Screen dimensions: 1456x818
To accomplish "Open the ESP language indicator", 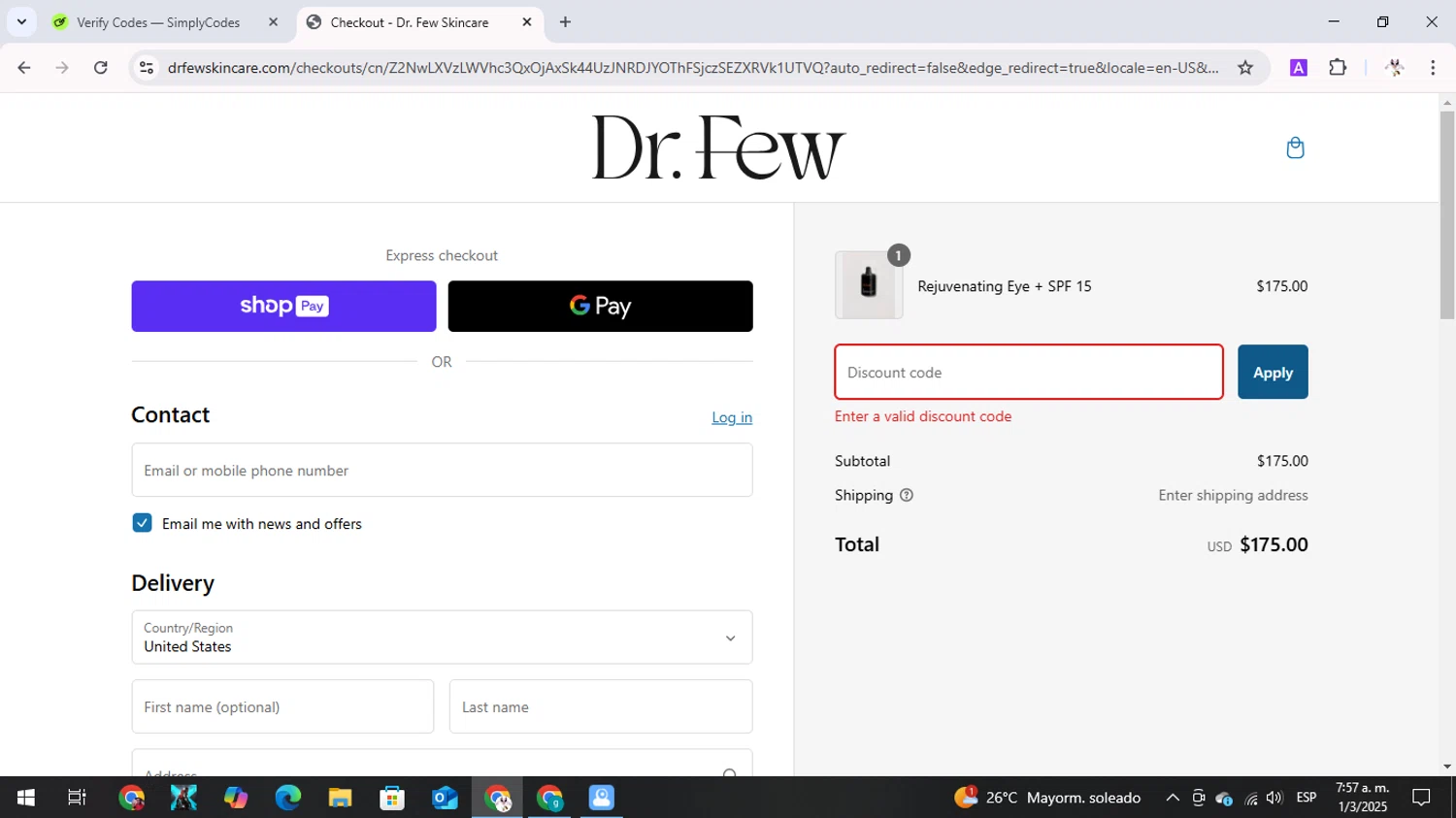I will click(1307, 798).
